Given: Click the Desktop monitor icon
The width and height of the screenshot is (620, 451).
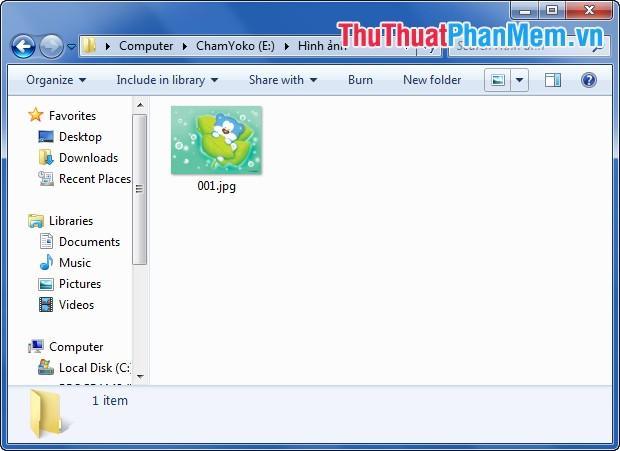Looking at the screenshot, I should coord(46,137).
